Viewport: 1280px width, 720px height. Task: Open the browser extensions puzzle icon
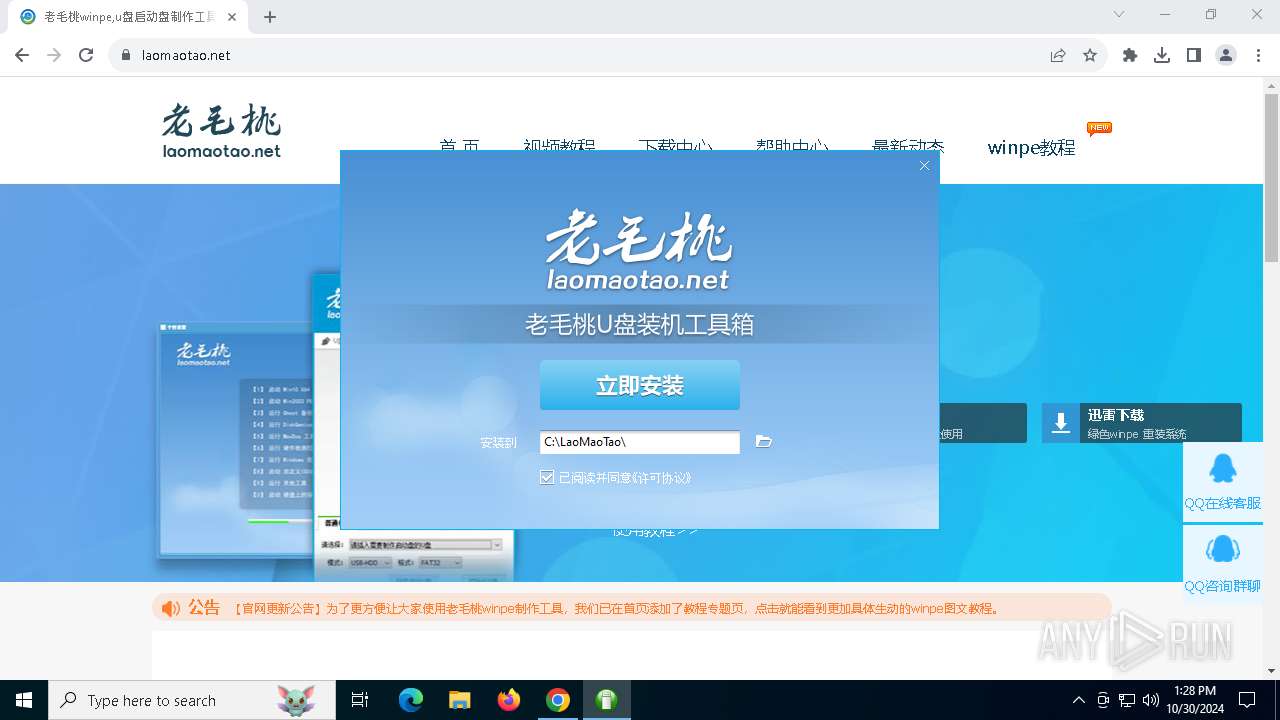[1130, 55]
